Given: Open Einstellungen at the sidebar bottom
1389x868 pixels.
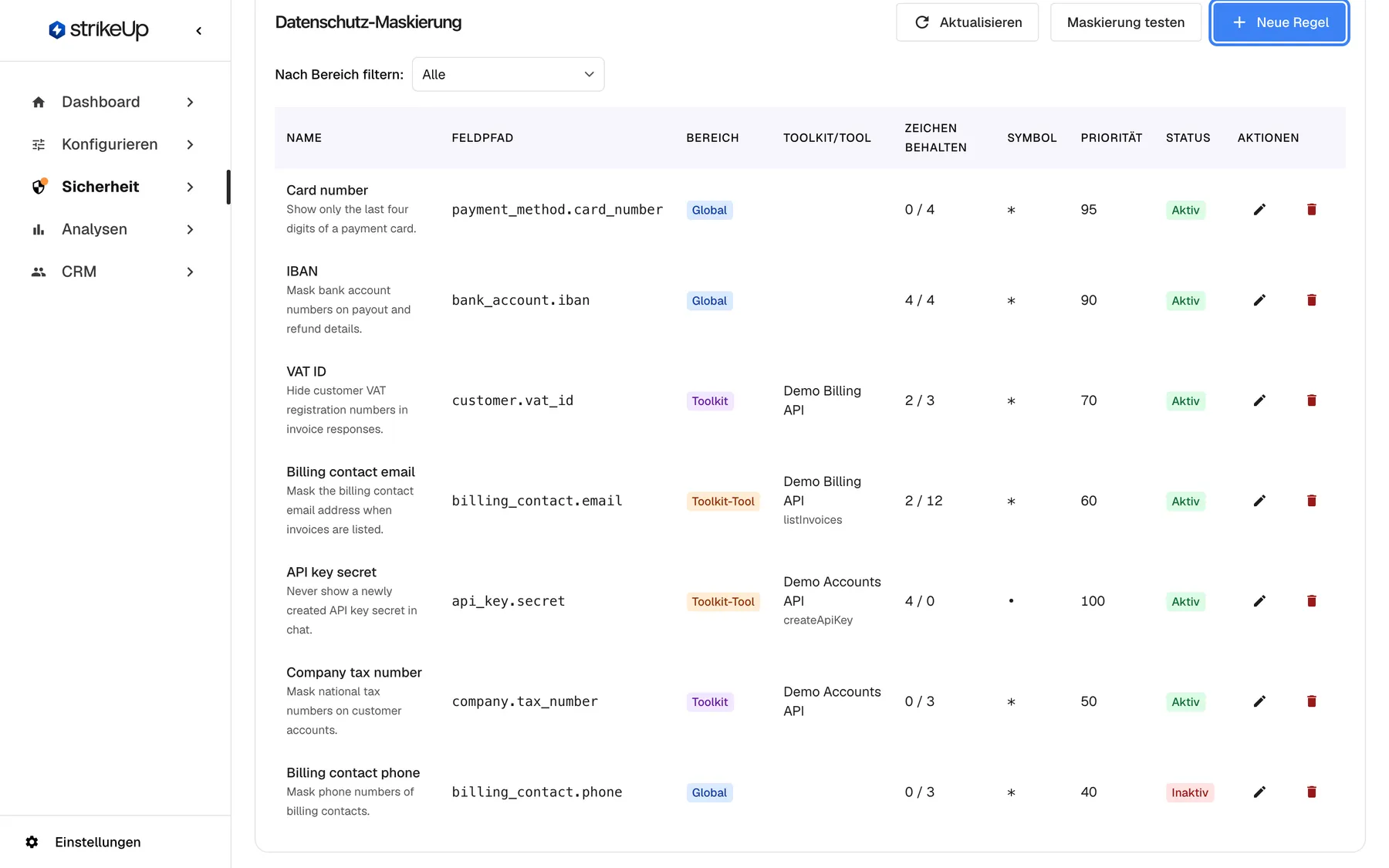Looking at the screenshot, I should [98, 842].
